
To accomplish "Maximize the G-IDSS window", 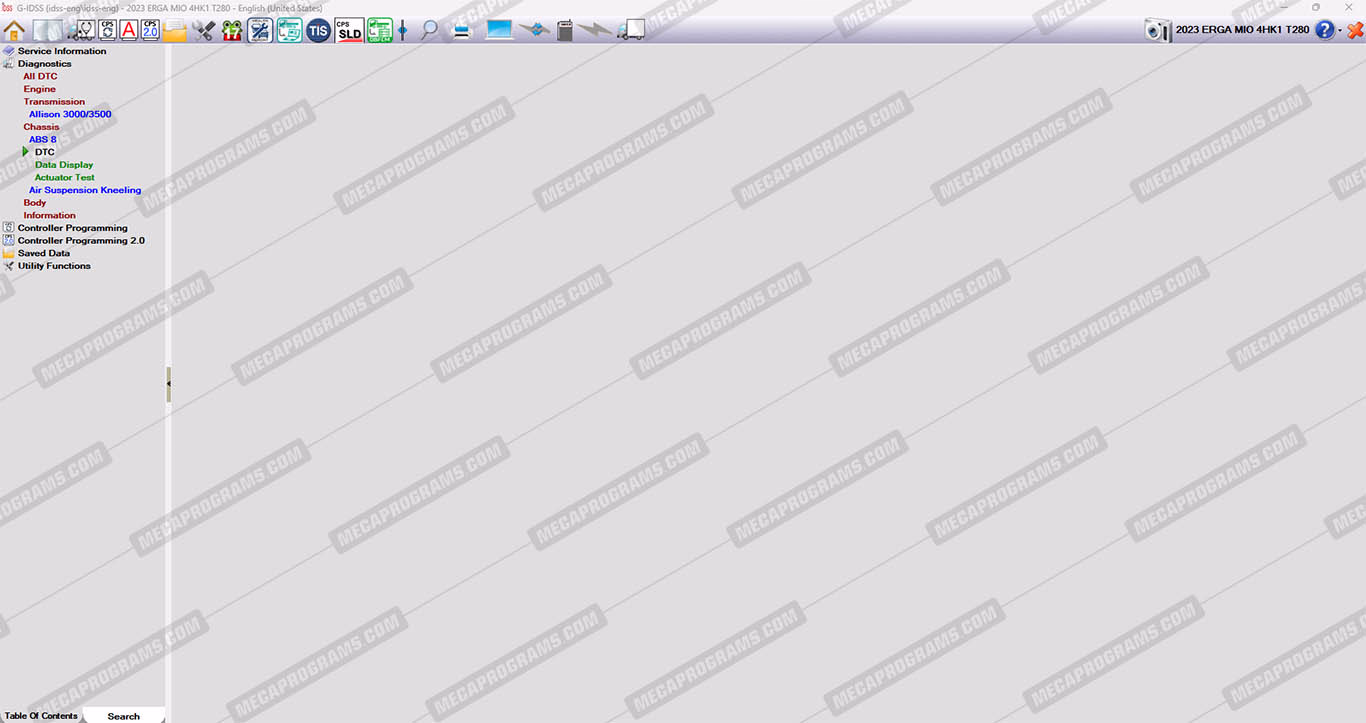I will pos(1316,7).
